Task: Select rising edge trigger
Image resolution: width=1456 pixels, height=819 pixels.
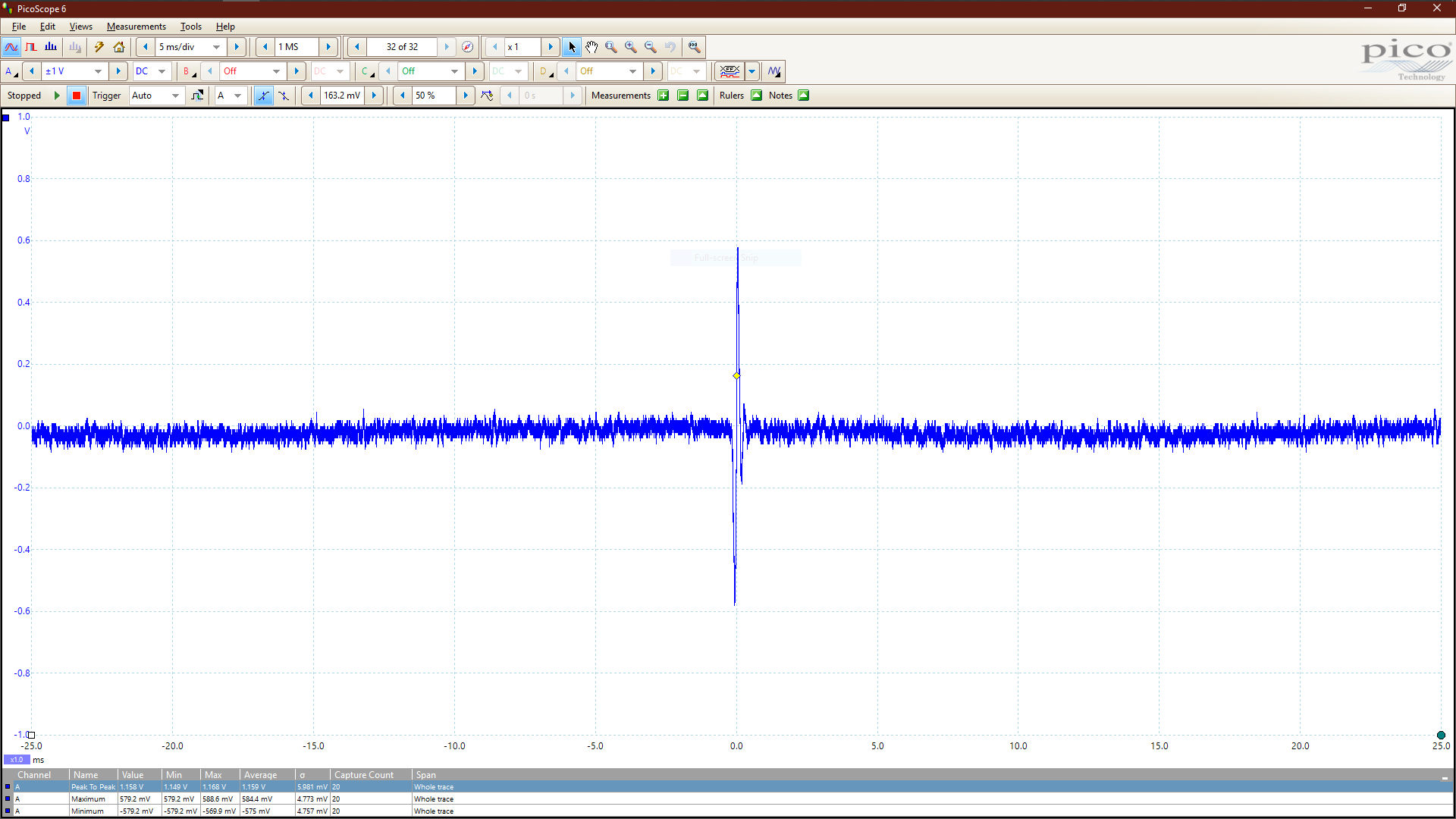Action: (x=263, y=96)
